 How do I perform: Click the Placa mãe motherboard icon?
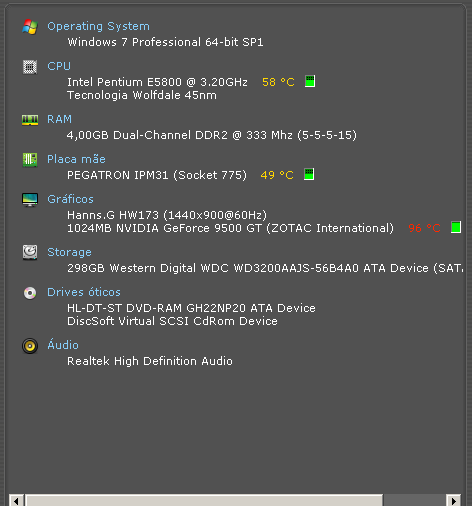30,160
